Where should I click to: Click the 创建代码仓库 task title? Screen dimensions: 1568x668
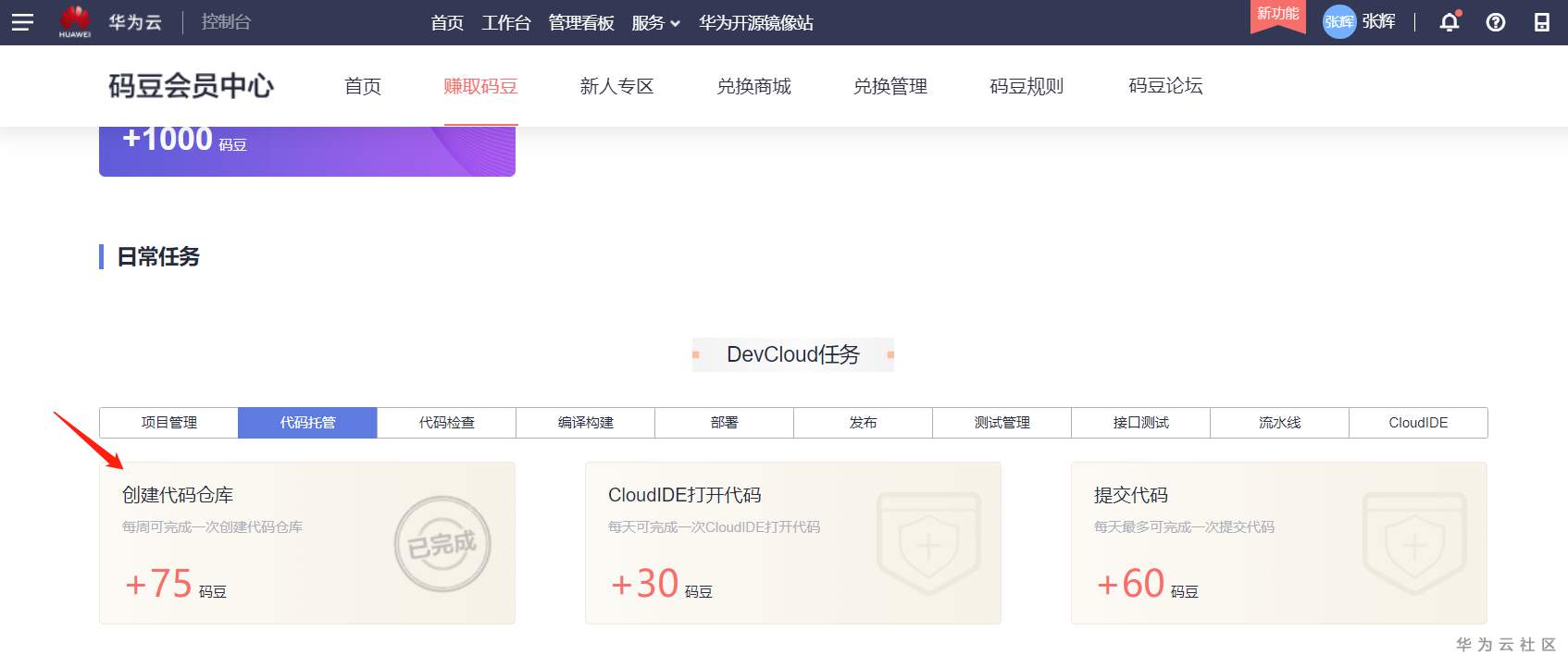point(178,495)
